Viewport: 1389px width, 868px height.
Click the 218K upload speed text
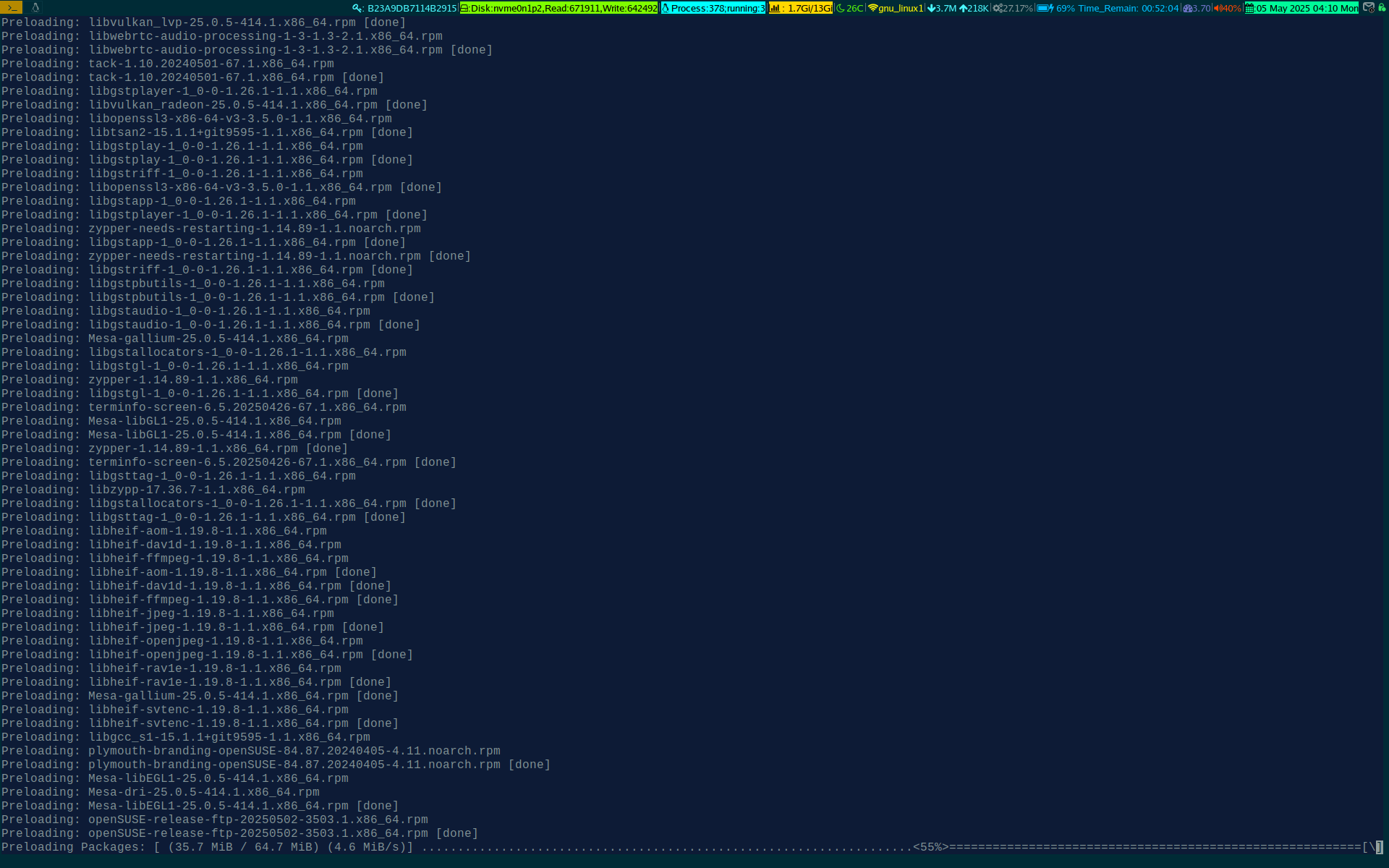click(x=978, y=8)
